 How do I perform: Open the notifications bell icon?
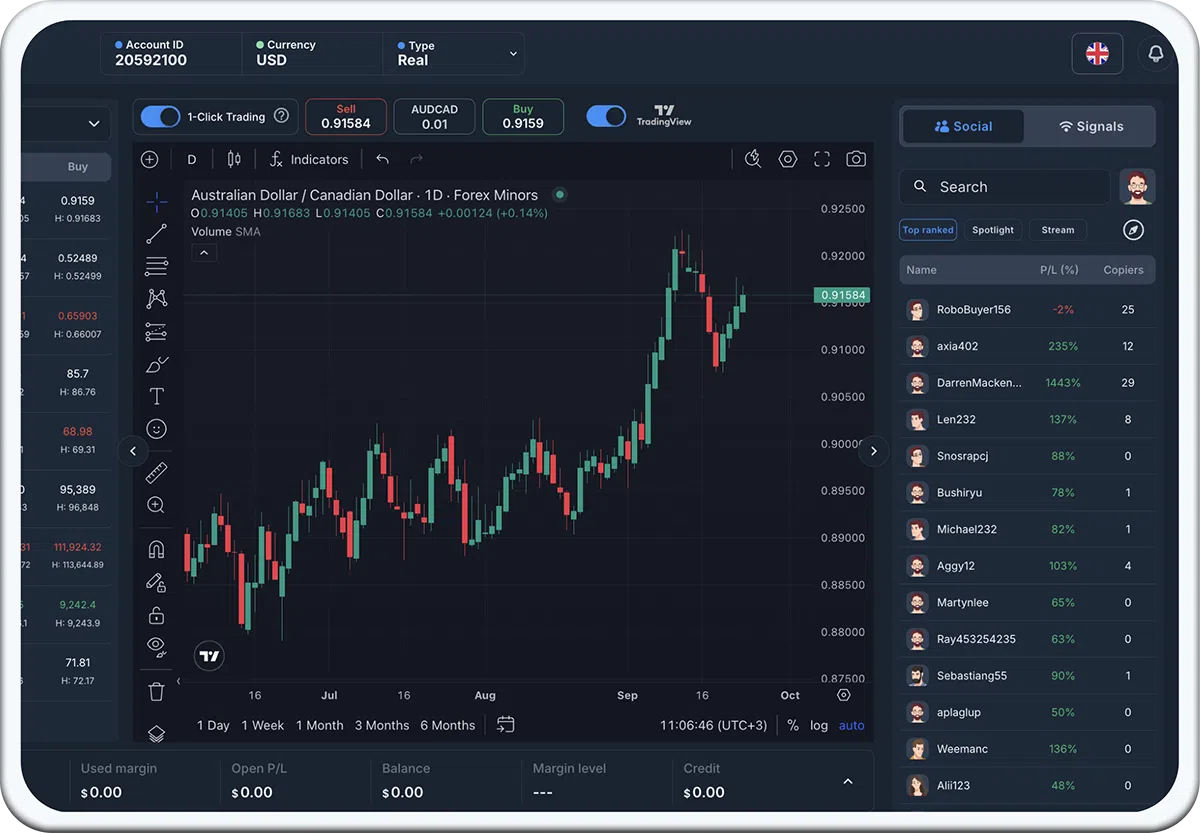click(1156, 54)
